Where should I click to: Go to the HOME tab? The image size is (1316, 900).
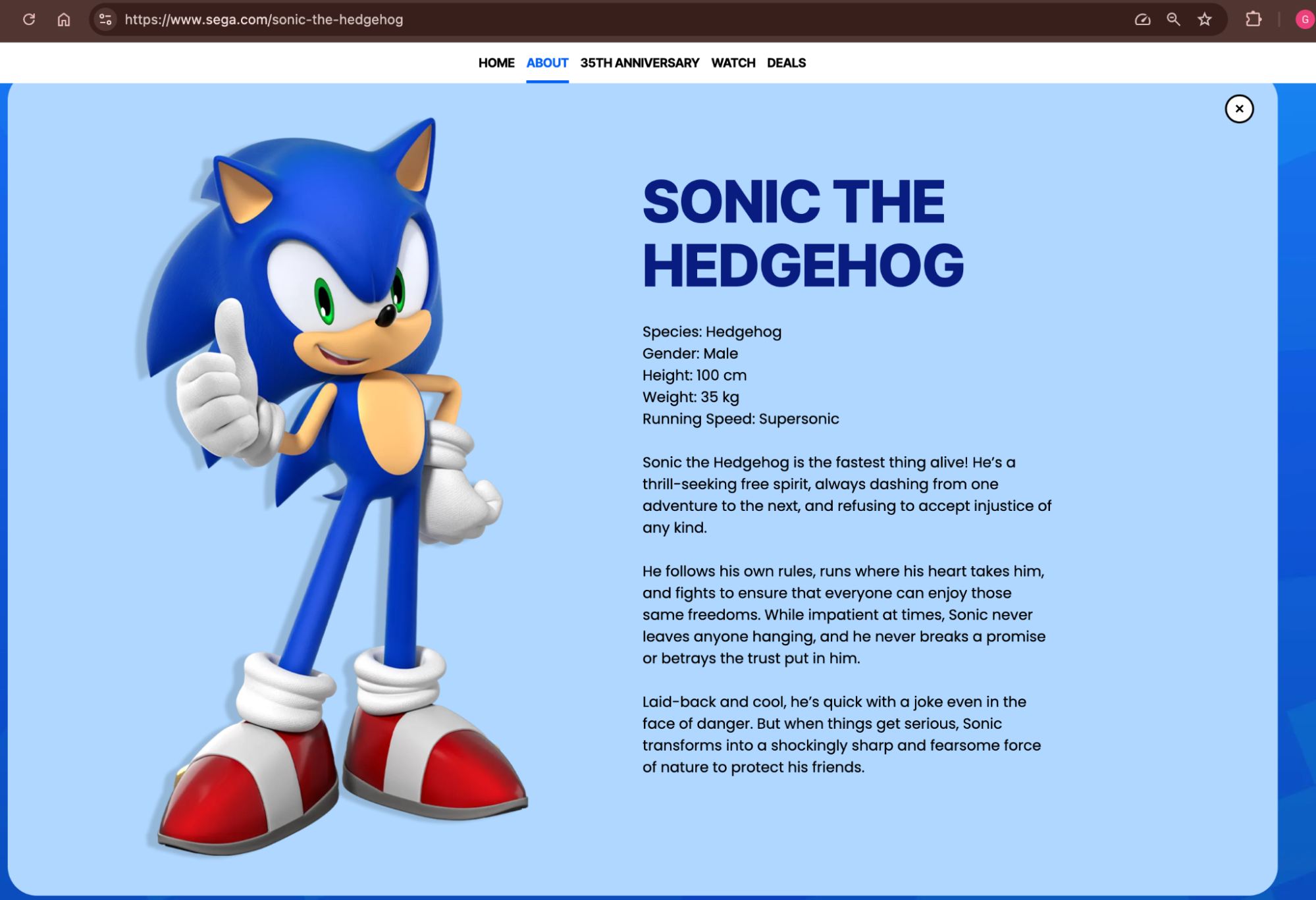click(x=496, y=63)
